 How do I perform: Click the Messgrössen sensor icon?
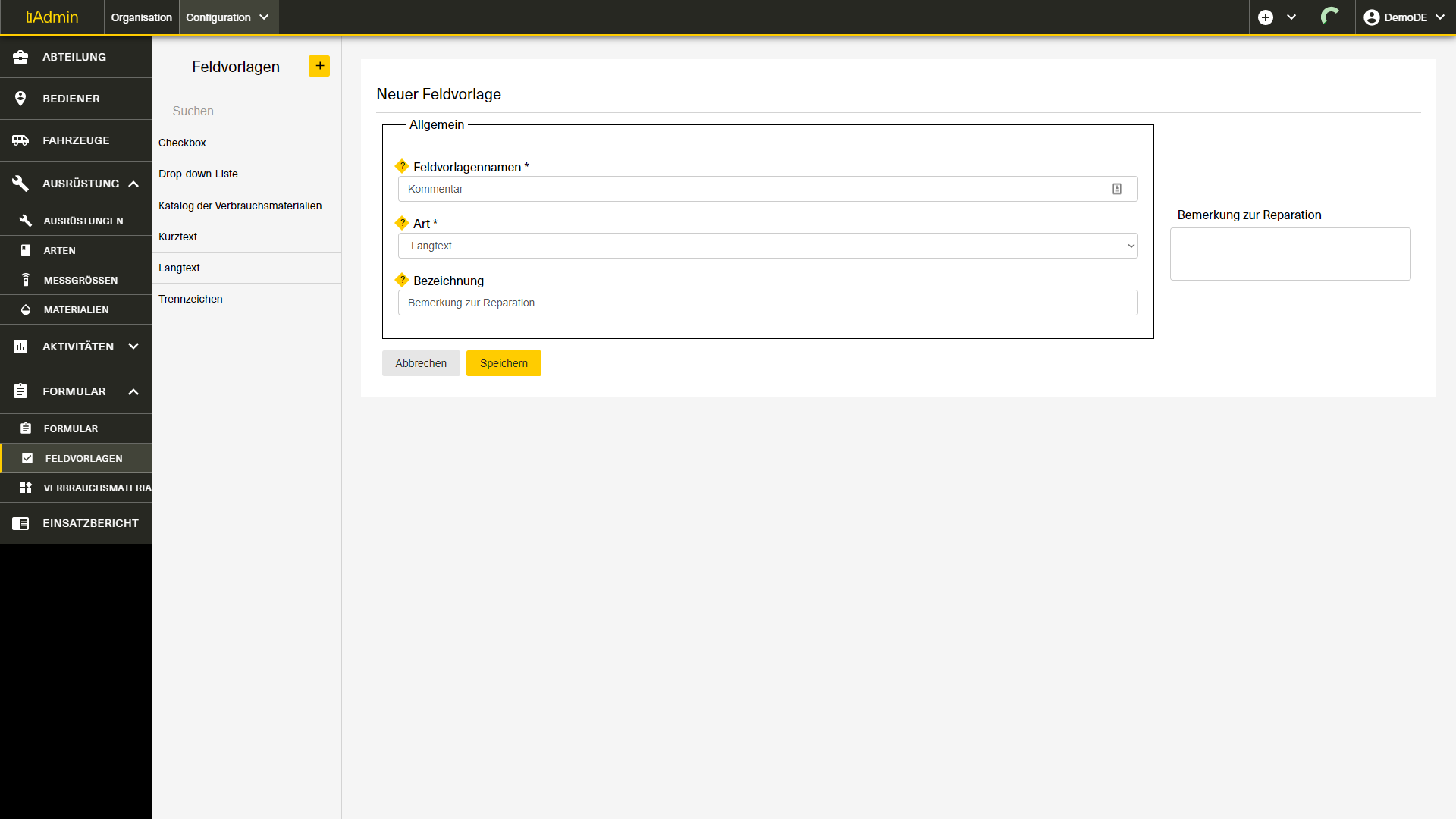[x=26, y=280]
